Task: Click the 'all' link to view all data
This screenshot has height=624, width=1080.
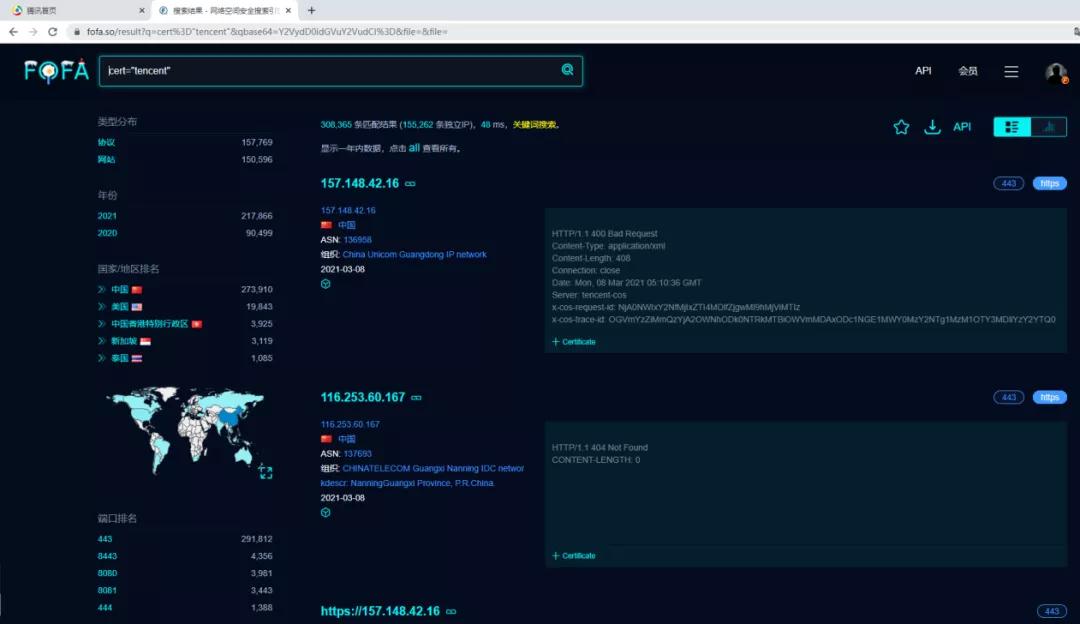Action: tap(414, 147)
